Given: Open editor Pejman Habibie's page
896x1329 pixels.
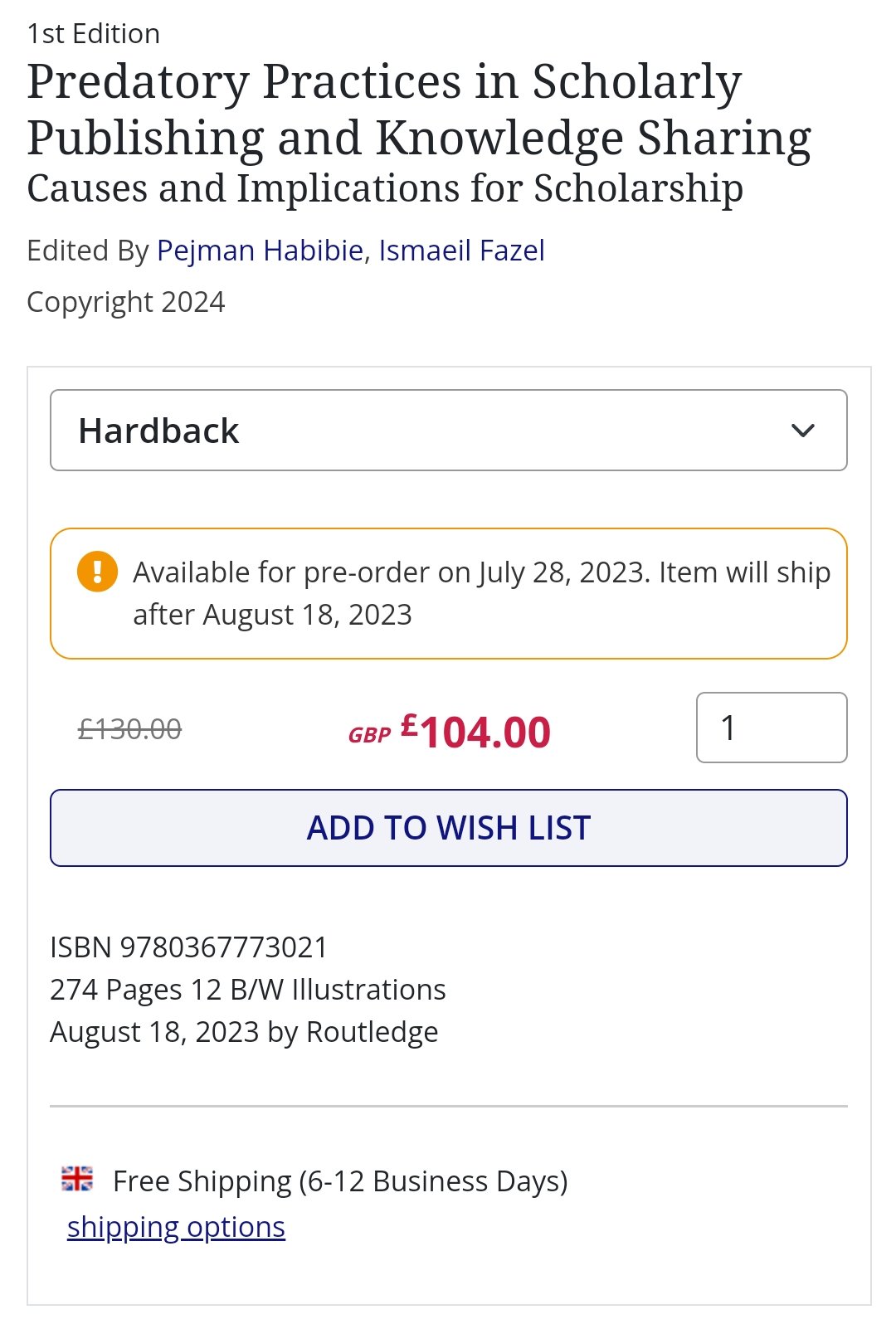Looking at the screenshot, I should tap(260, 250).
